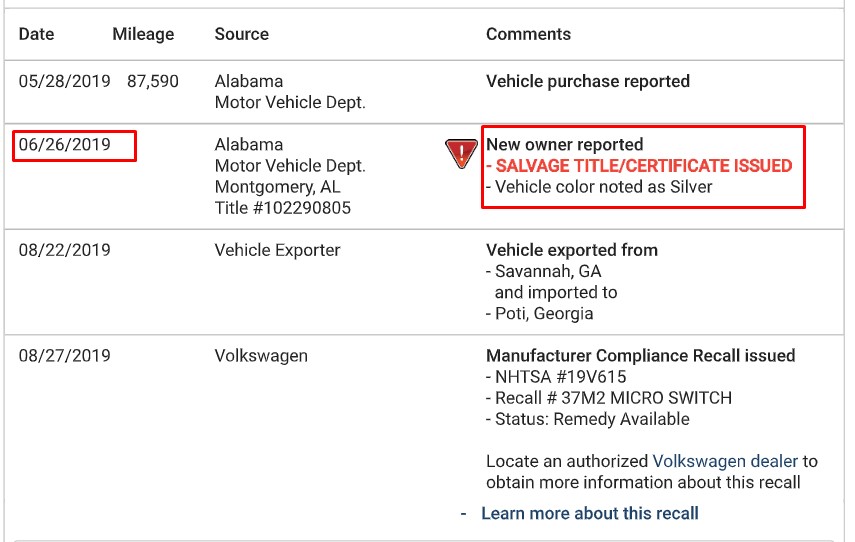Image resolution: width=855 pixels, height=542 pixels.
Task: Select the 06/26/2019 highlighted date
Action: 64,144
